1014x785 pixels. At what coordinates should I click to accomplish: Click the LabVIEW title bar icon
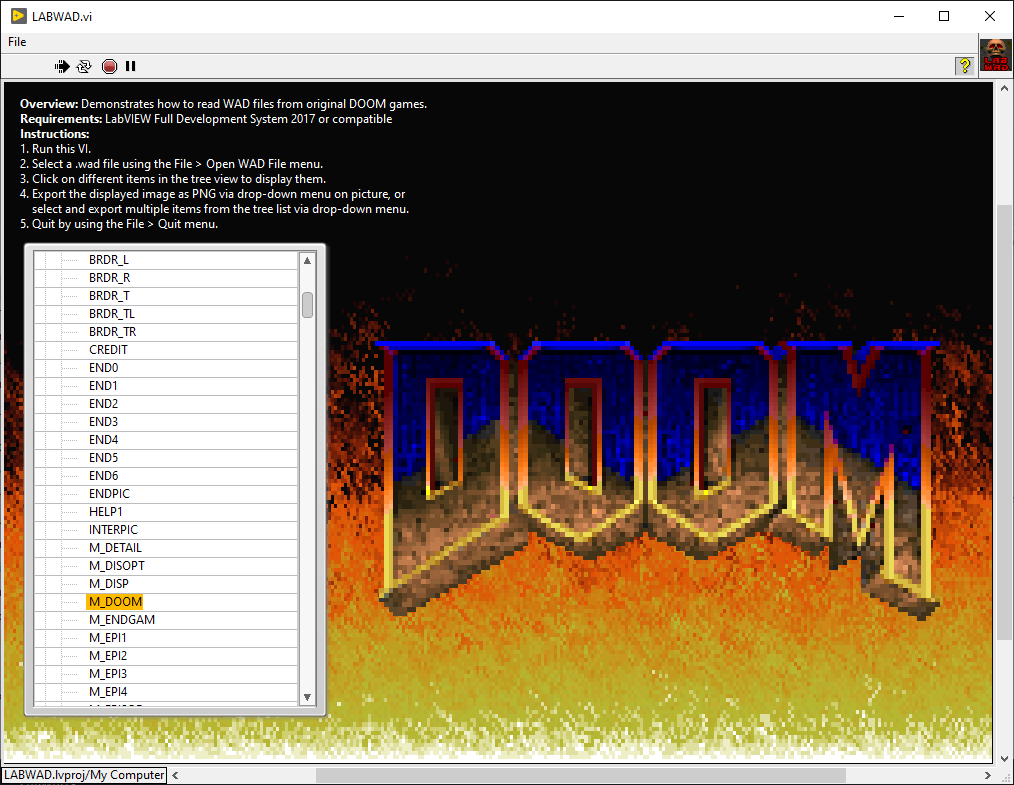coord(19,16)
